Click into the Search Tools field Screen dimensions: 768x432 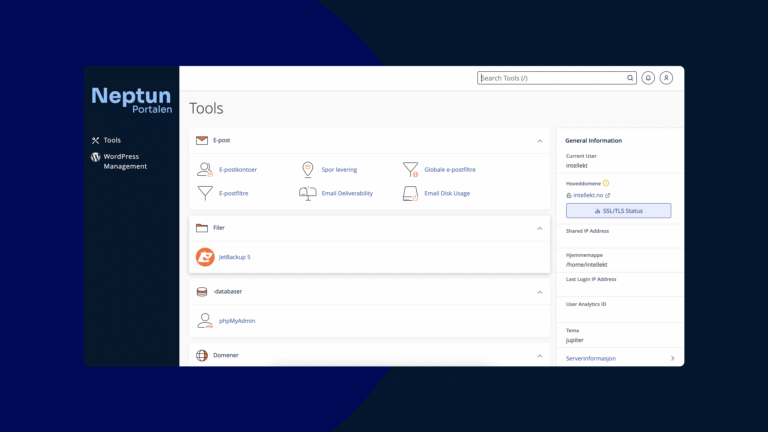[x=553, y=78]
